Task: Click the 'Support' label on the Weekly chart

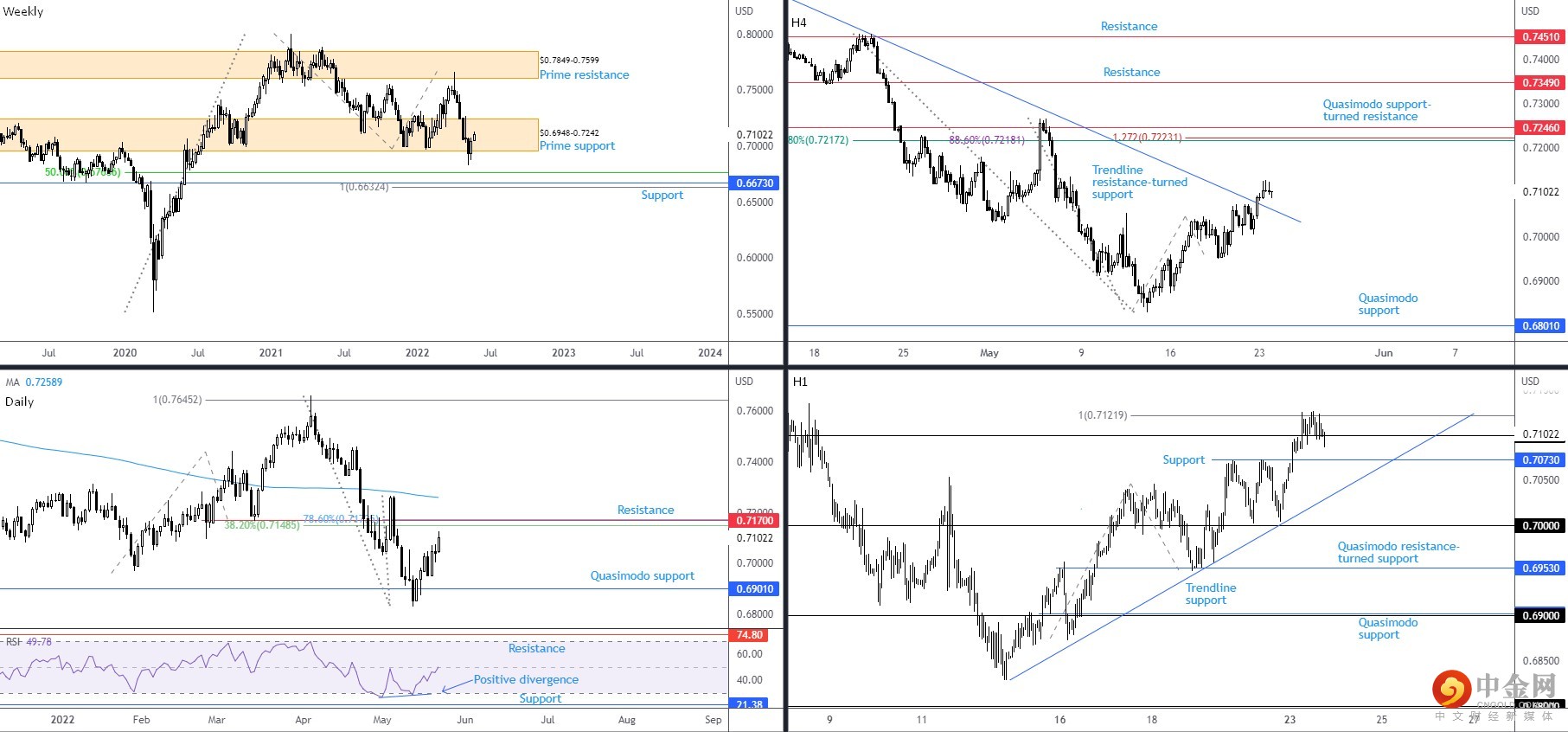Action: coord(662,196)
